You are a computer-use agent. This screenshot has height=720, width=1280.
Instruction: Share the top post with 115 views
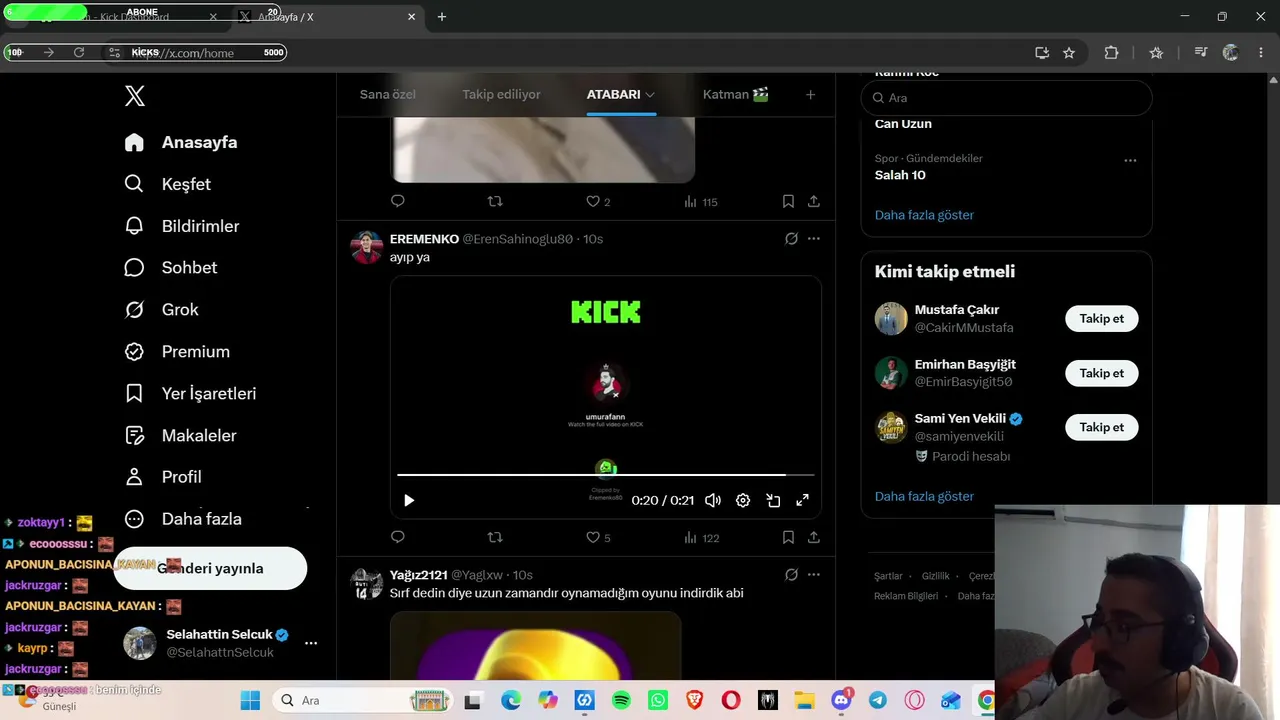814,201
